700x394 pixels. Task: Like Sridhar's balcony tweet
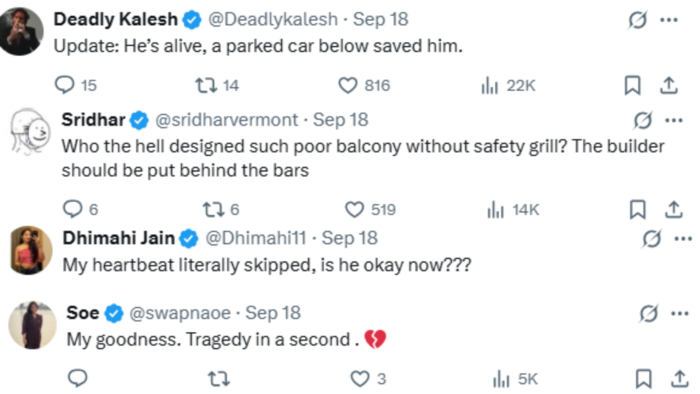(x=354, y=209)
